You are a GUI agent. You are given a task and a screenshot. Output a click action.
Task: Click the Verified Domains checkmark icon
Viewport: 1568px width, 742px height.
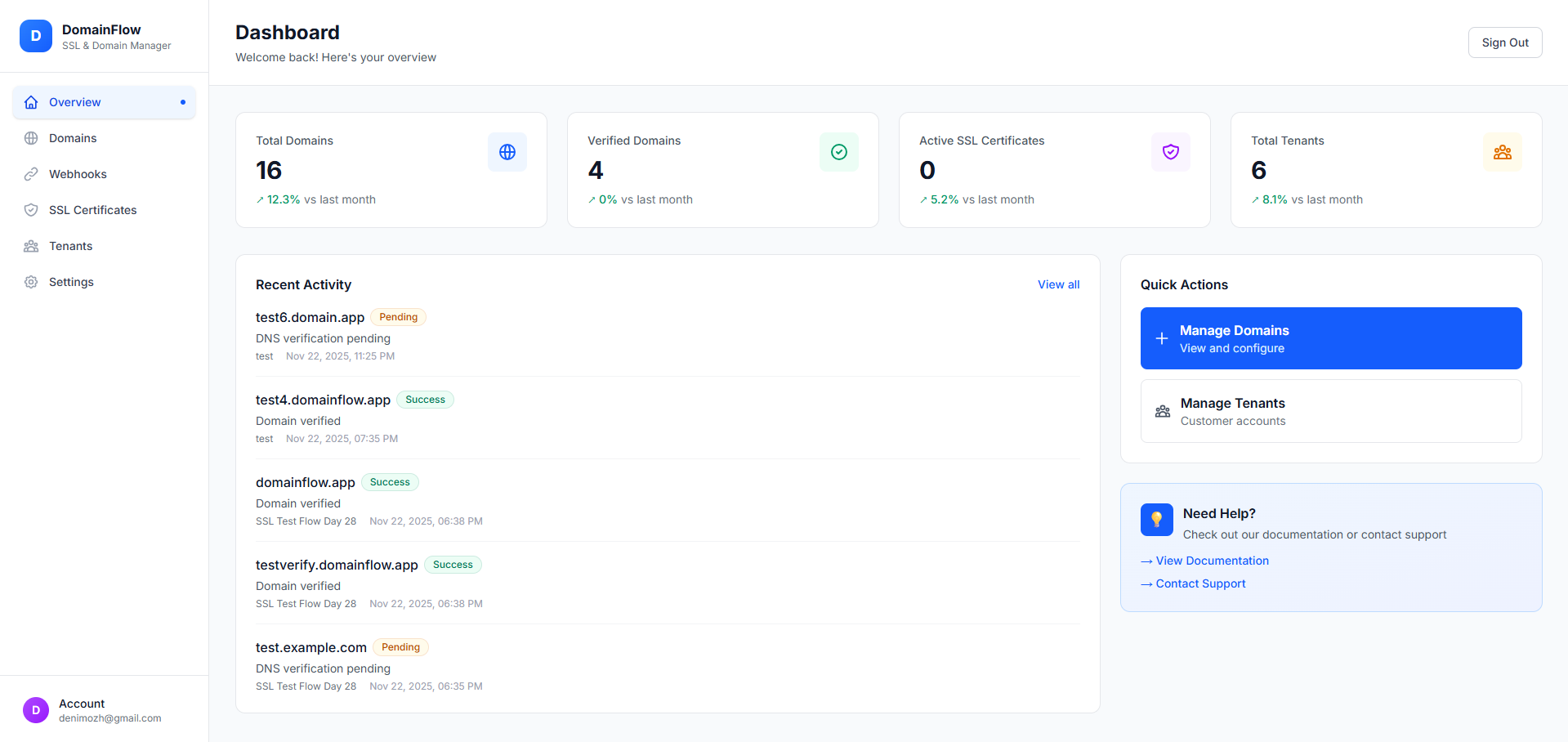click(x=838, y=151)
